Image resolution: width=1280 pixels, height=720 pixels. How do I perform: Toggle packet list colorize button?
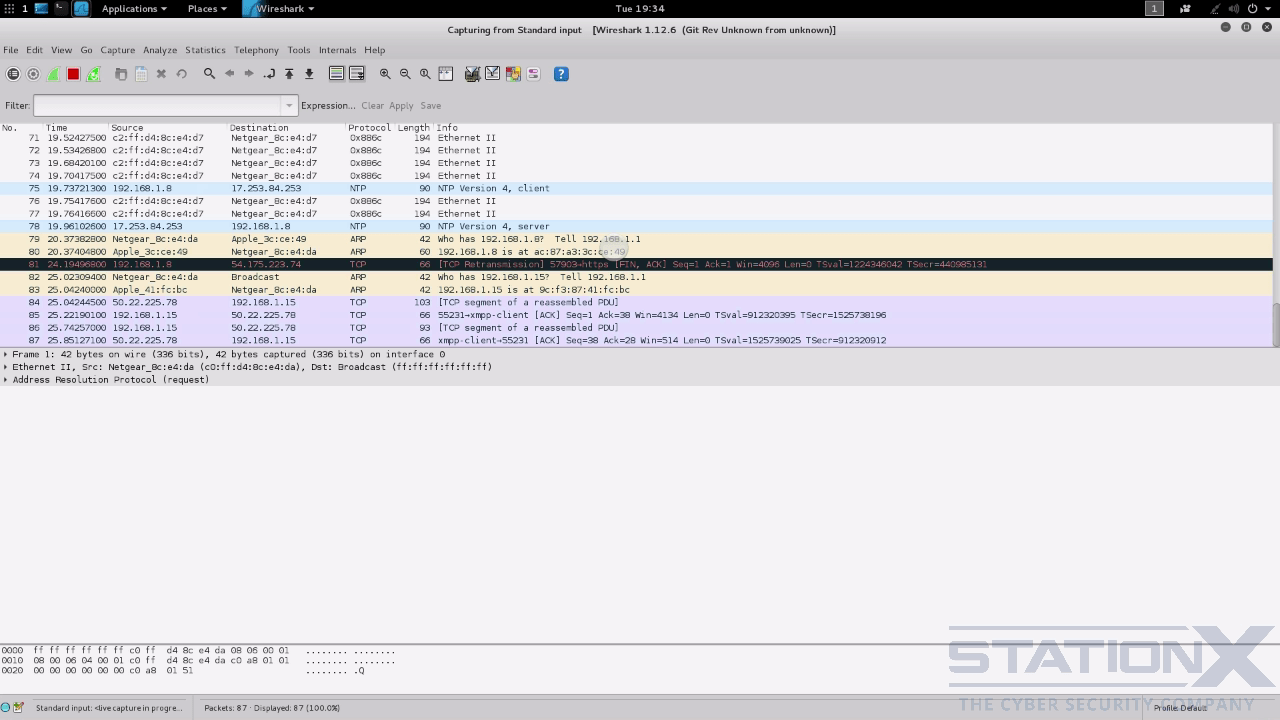(337, 74)
